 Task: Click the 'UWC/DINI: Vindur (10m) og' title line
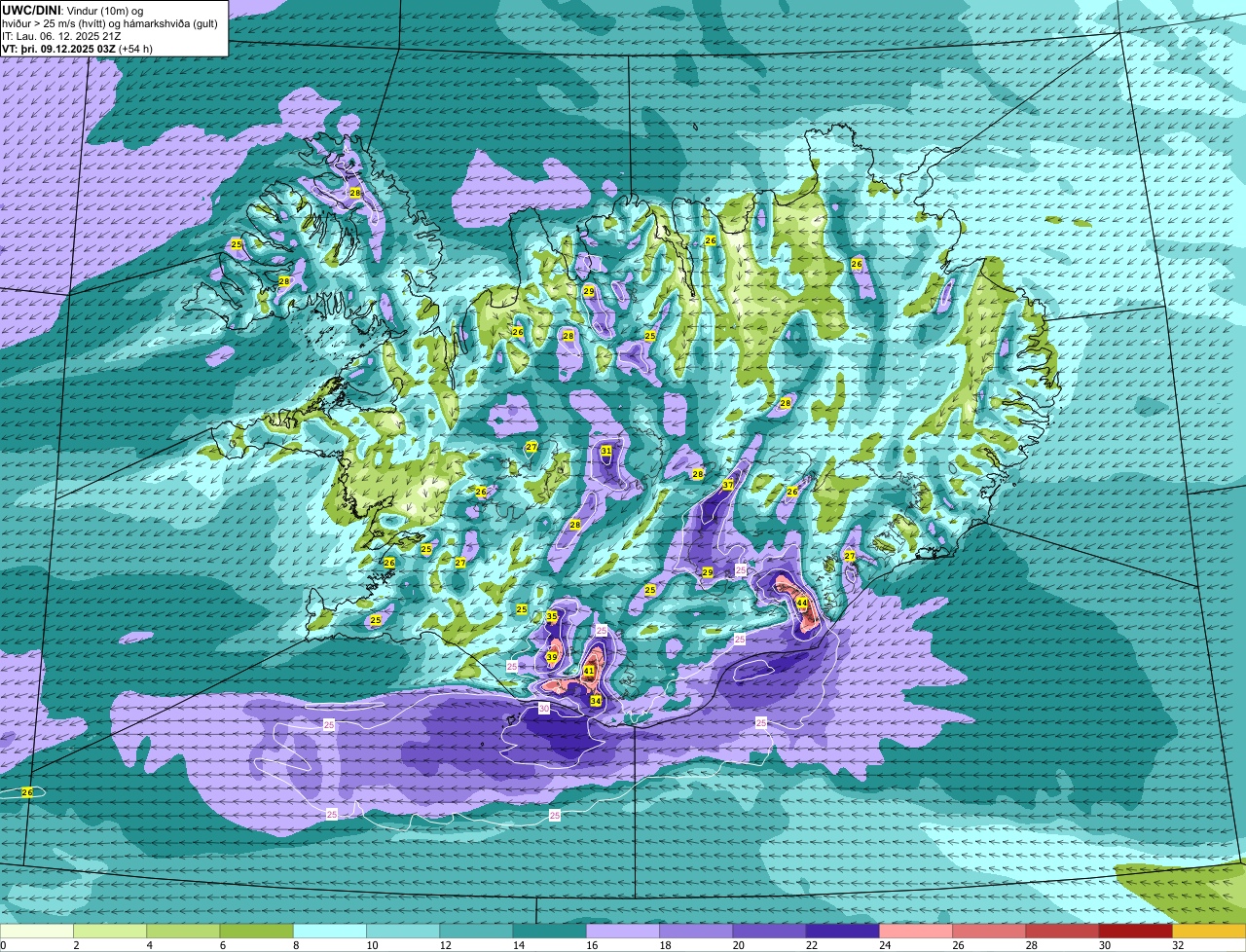pyautogui.click(x=73, y=11)
